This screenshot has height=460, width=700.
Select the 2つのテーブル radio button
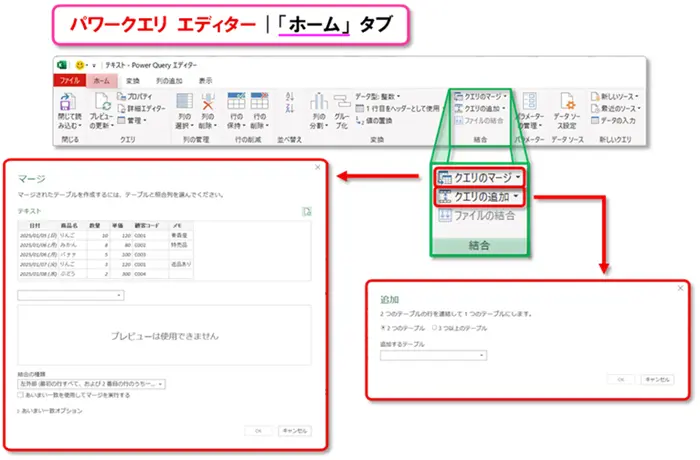(x=383, y=328)
